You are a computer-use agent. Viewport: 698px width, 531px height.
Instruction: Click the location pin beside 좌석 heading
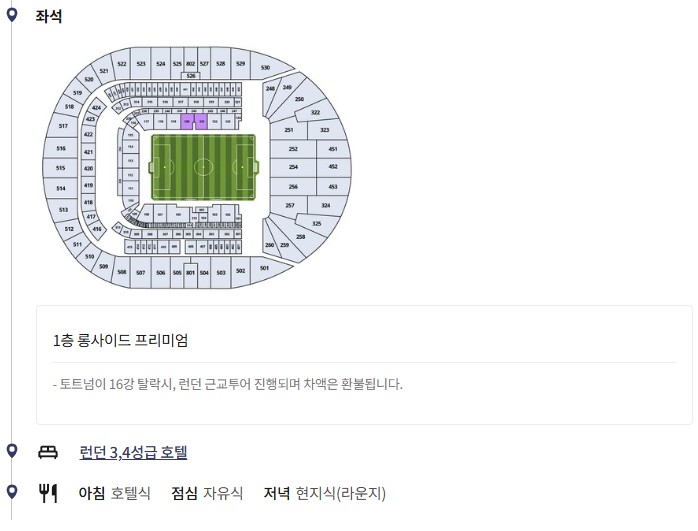click(12, 15)
